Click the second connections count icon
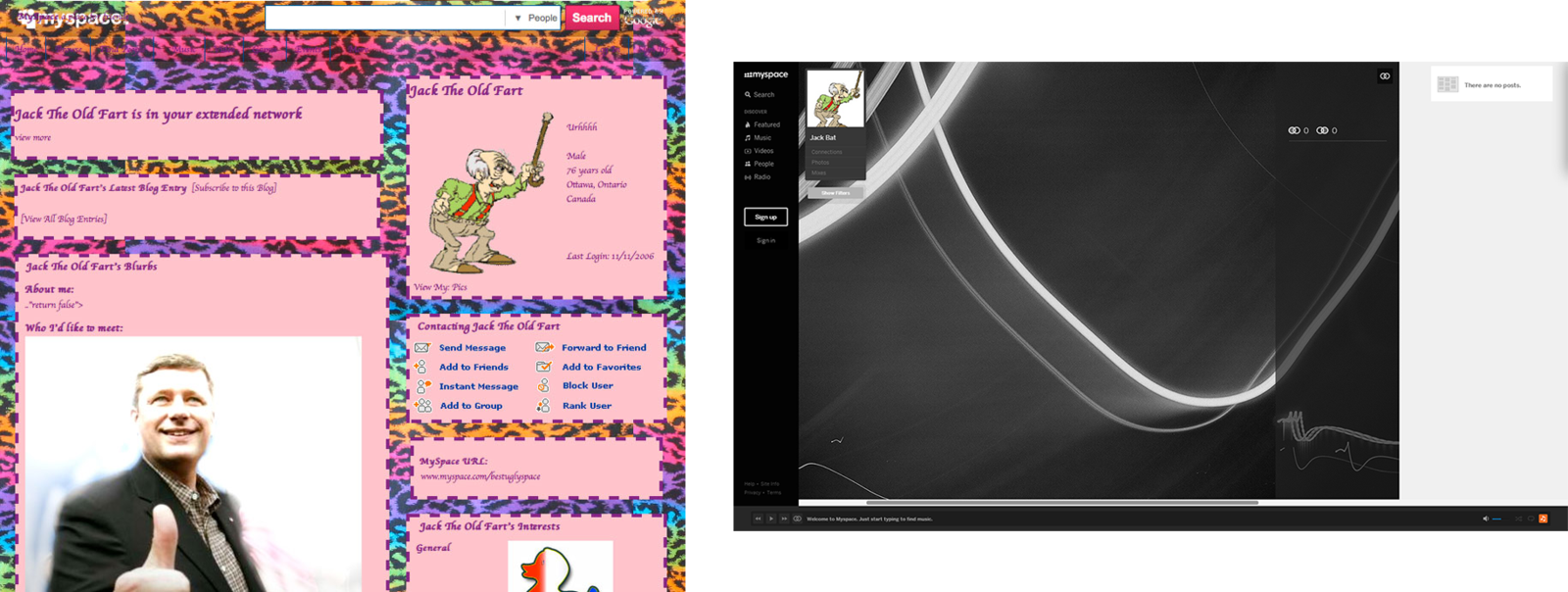Image resolution: width=1568 pixels, height=592 pixels. point(1322,130)
